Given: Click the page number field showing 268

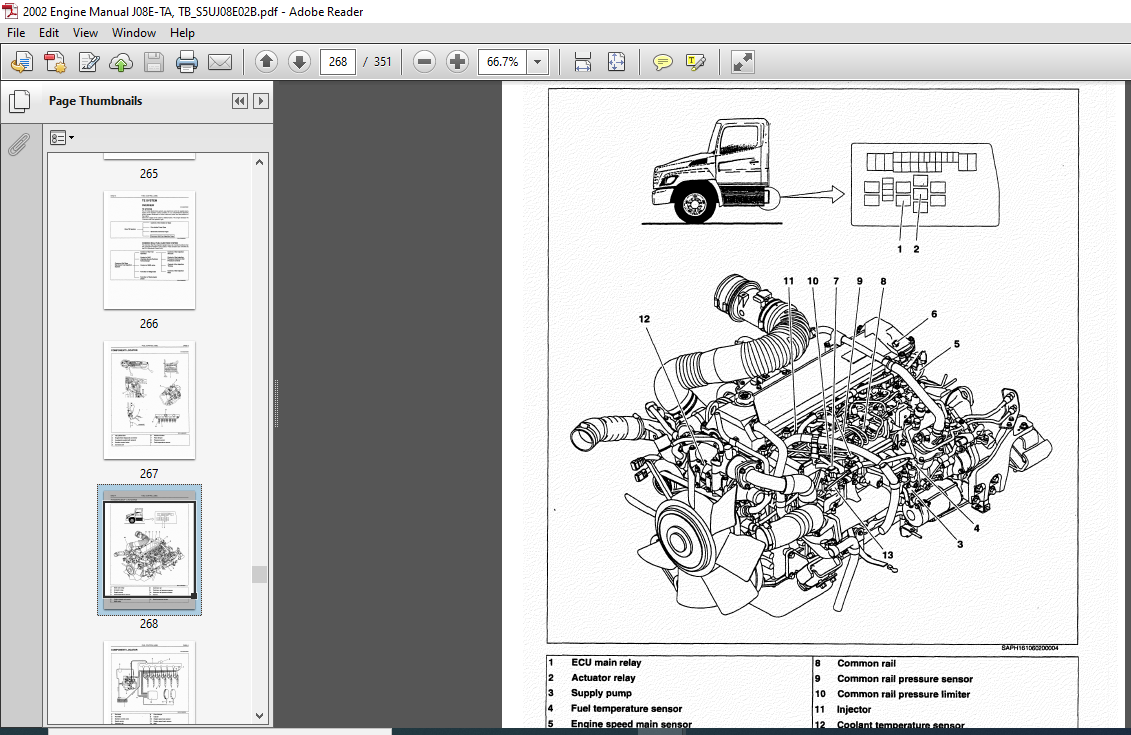Looking at the screenshot, I should [338, 62].
